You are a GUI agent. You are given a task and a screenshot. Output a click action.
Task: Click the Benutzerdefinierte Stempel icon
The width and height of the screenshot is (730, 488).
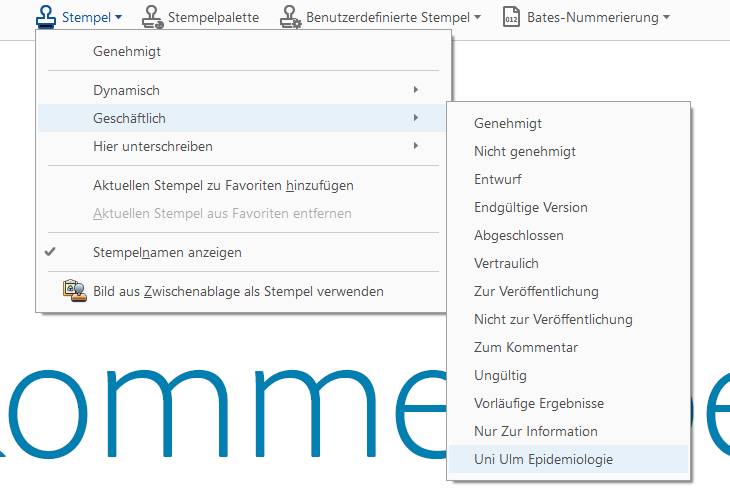[x=290, y=17]
